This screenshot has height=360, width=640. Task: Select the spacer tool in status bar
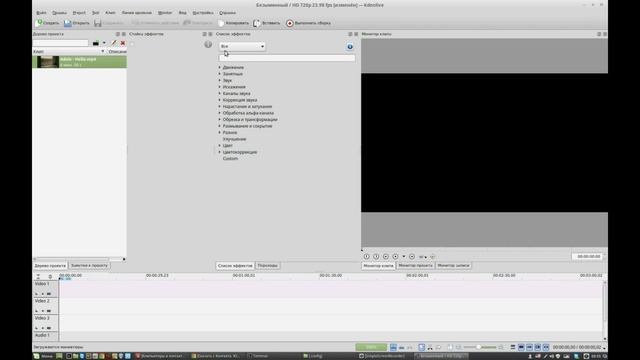[439, 347]
